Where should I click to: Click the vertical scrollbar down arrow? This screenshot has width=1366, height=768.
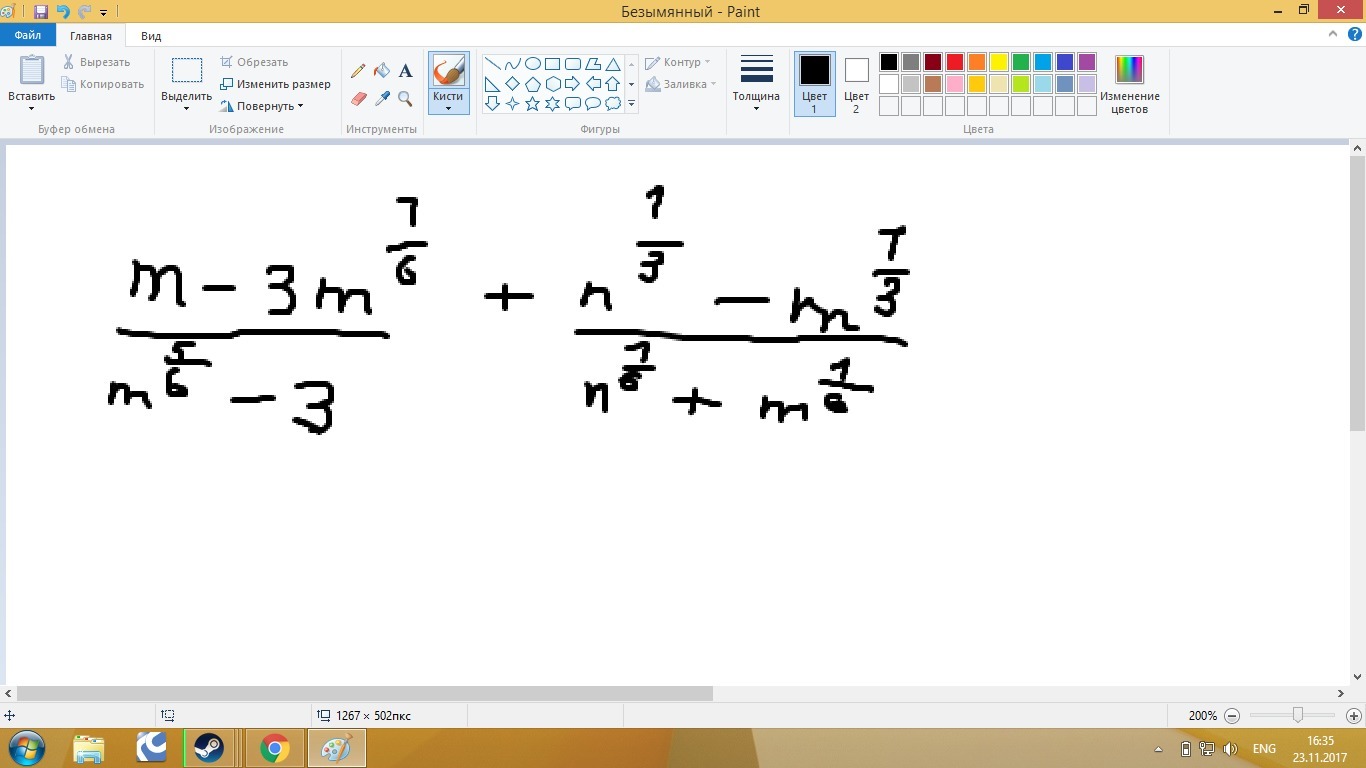tap(1357, 675)
